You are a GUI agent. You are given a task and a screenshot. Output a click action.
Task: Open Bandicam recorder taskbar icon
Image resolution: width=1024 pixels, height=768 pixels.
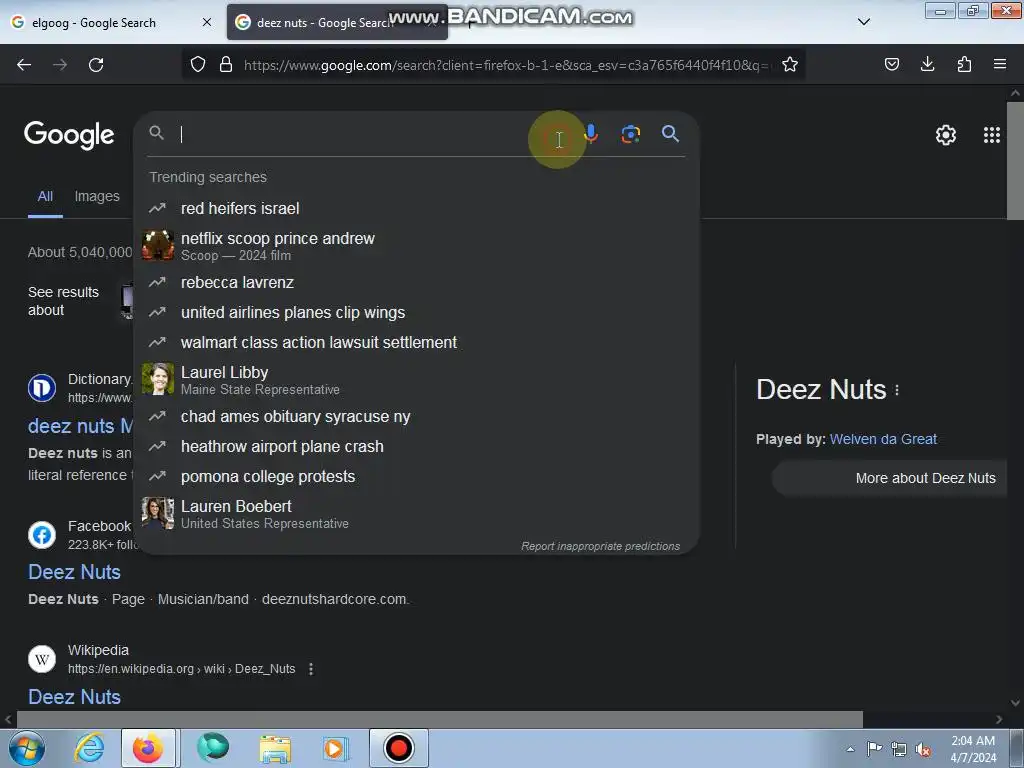(x=399, y=748)
